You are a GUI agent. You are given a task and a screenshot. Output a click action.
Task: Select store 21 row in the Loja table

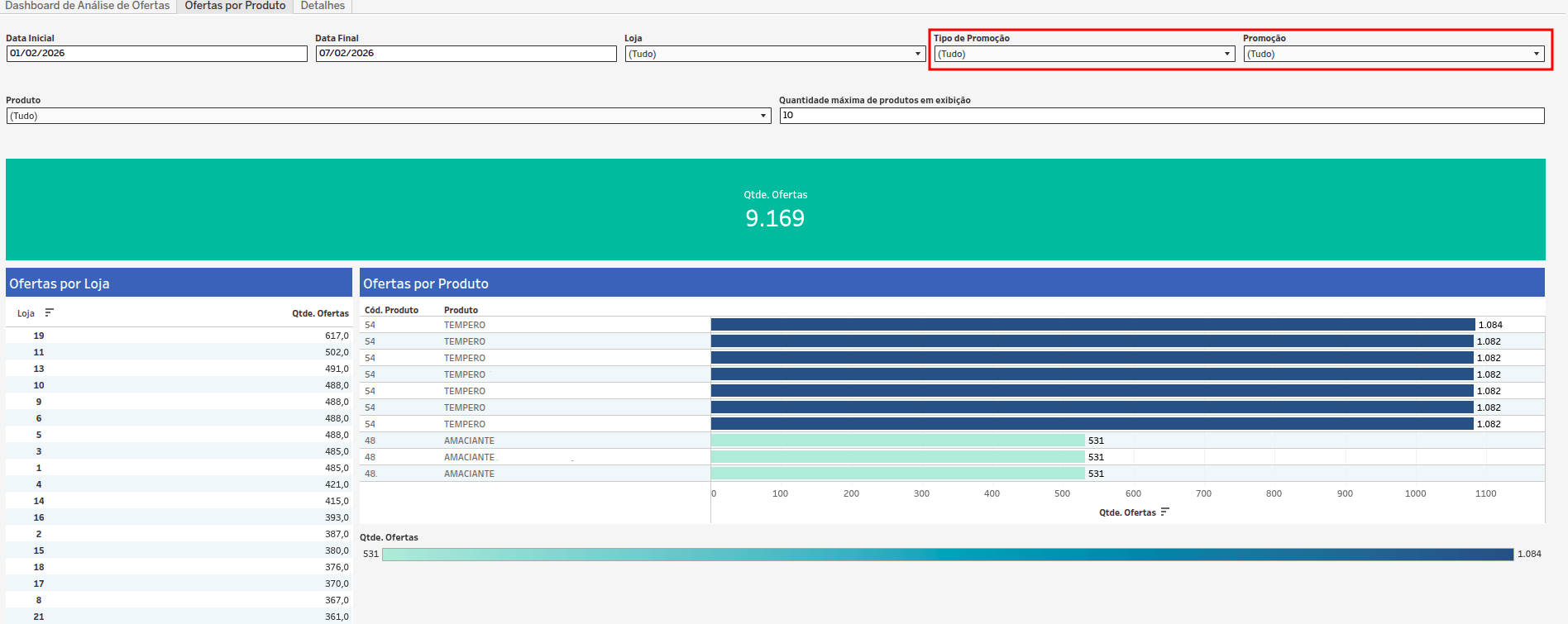point(179,617)
